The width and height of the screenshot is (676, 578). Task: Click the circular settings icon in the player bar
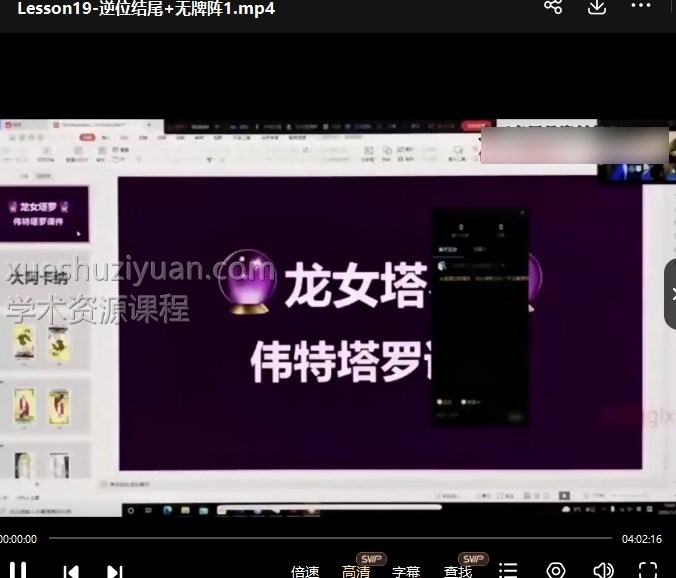[x=556, y=571]
